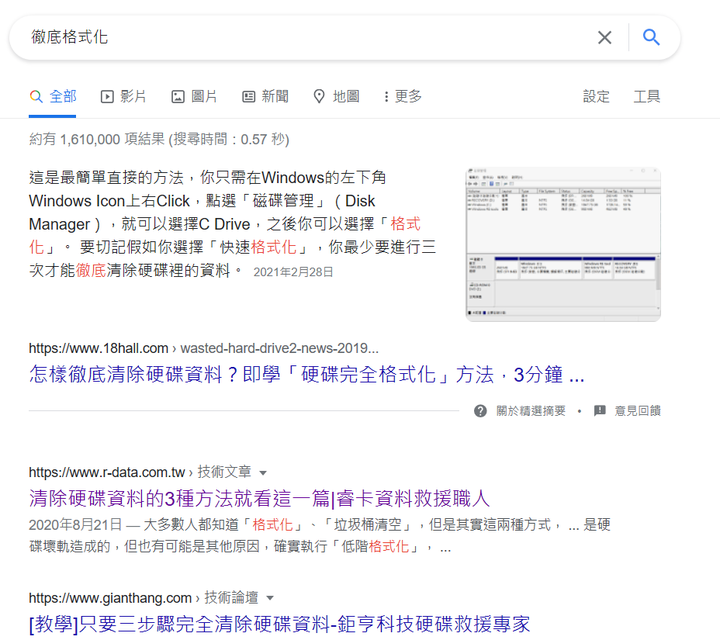This screenshot has height=640, width=720.
Task: Select the 全部 tab
Action: point(52,96)
